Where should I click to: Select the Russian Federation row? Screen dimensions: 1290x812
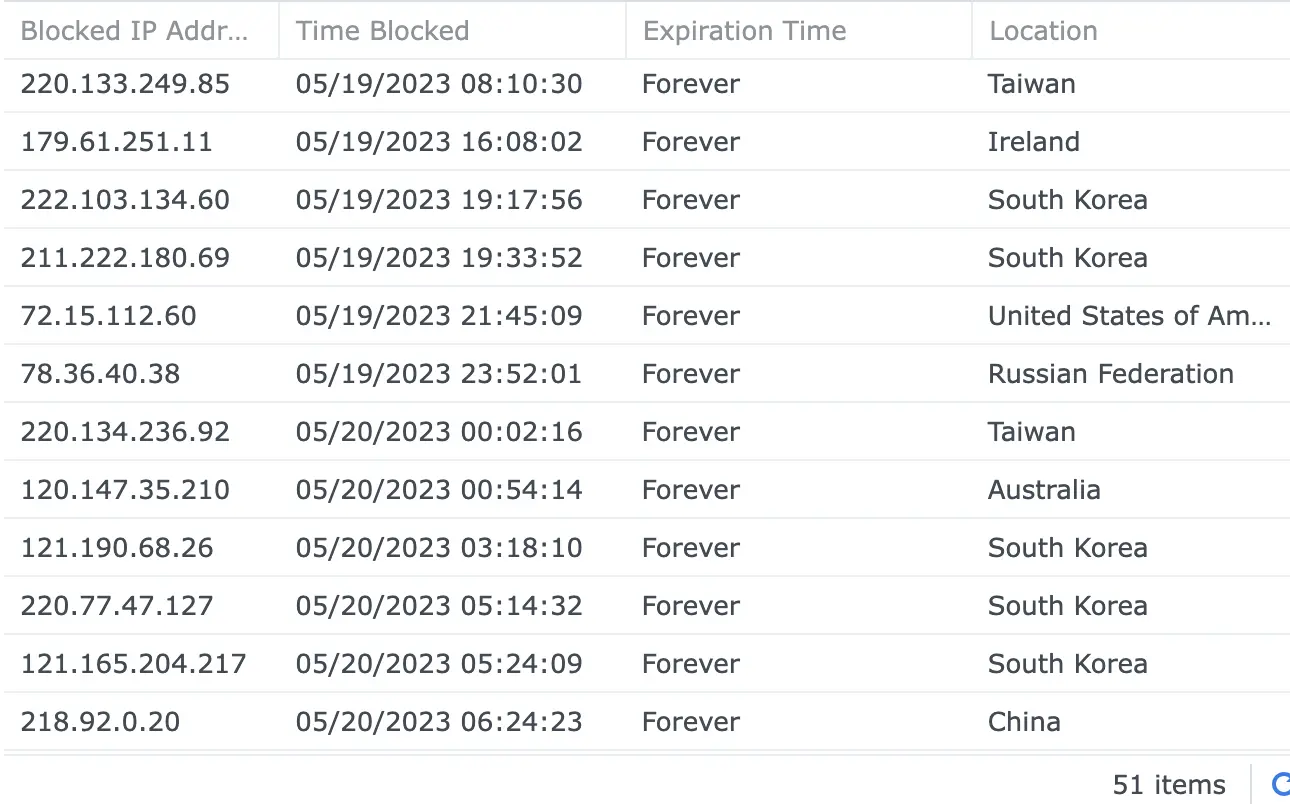pyautogui.click(x=1110, y=374)
